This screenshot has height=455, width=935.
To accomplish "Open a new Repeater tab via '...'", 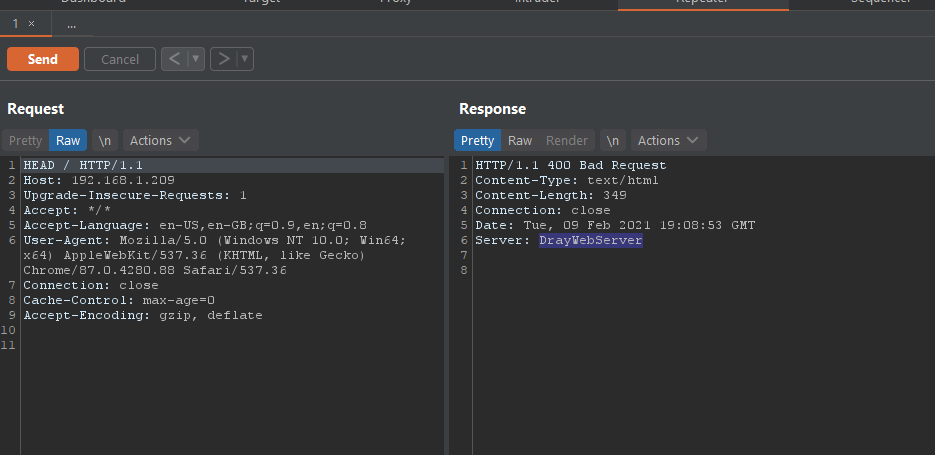I will point(72,24).
